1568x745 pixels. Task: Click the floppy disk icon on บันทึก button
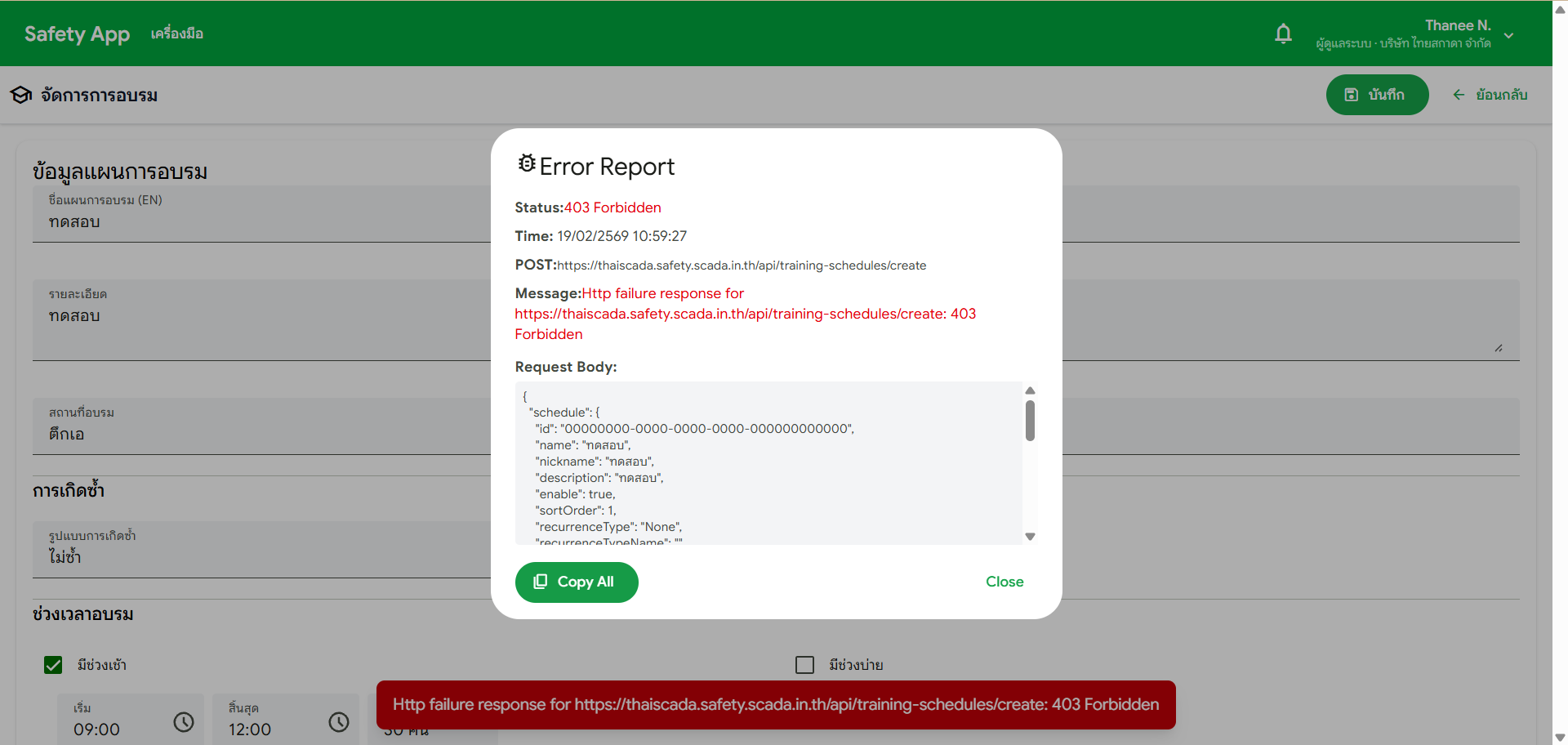1351,95
